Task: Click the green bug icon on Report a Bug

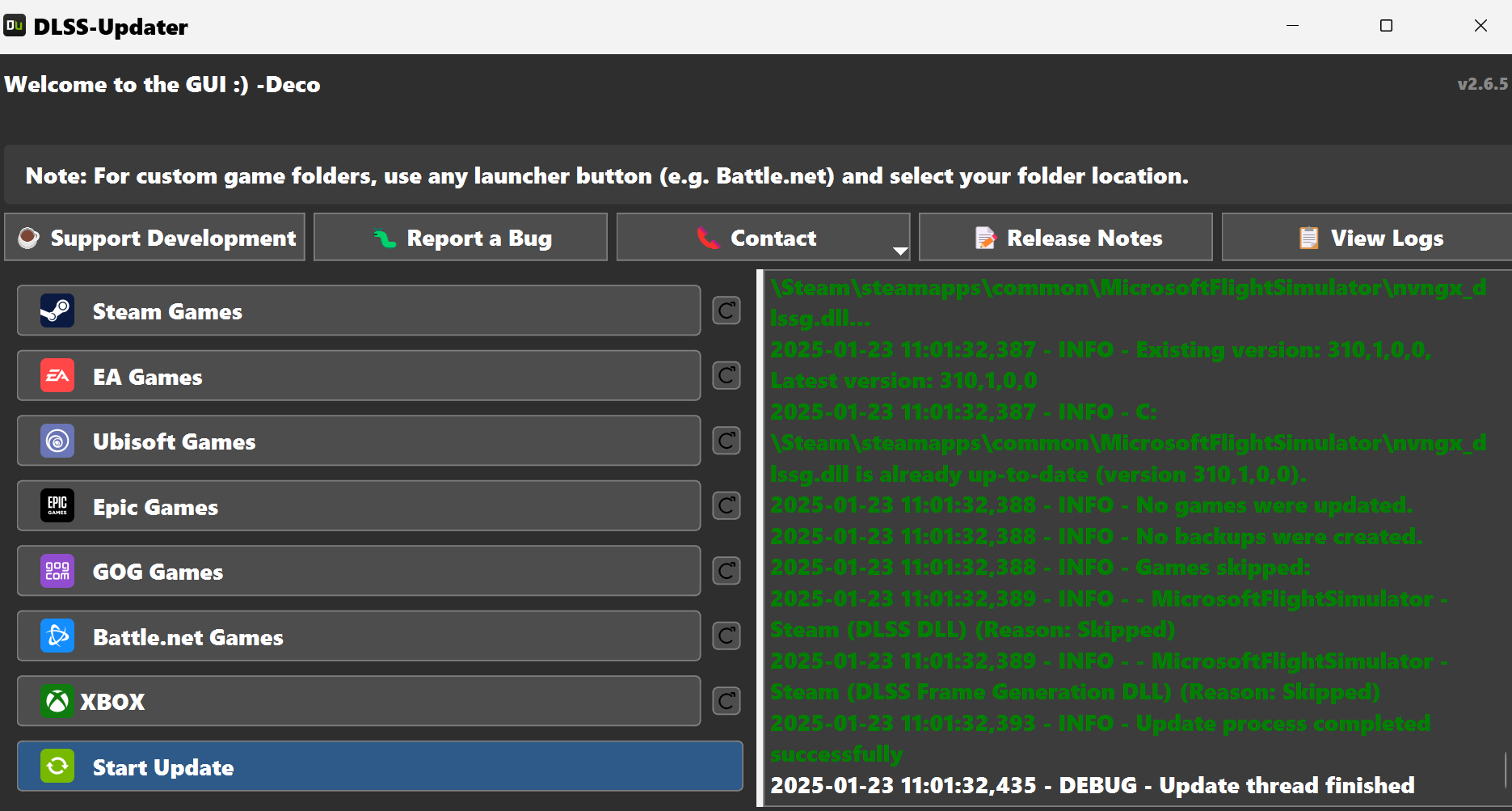Action: [385, 238]
